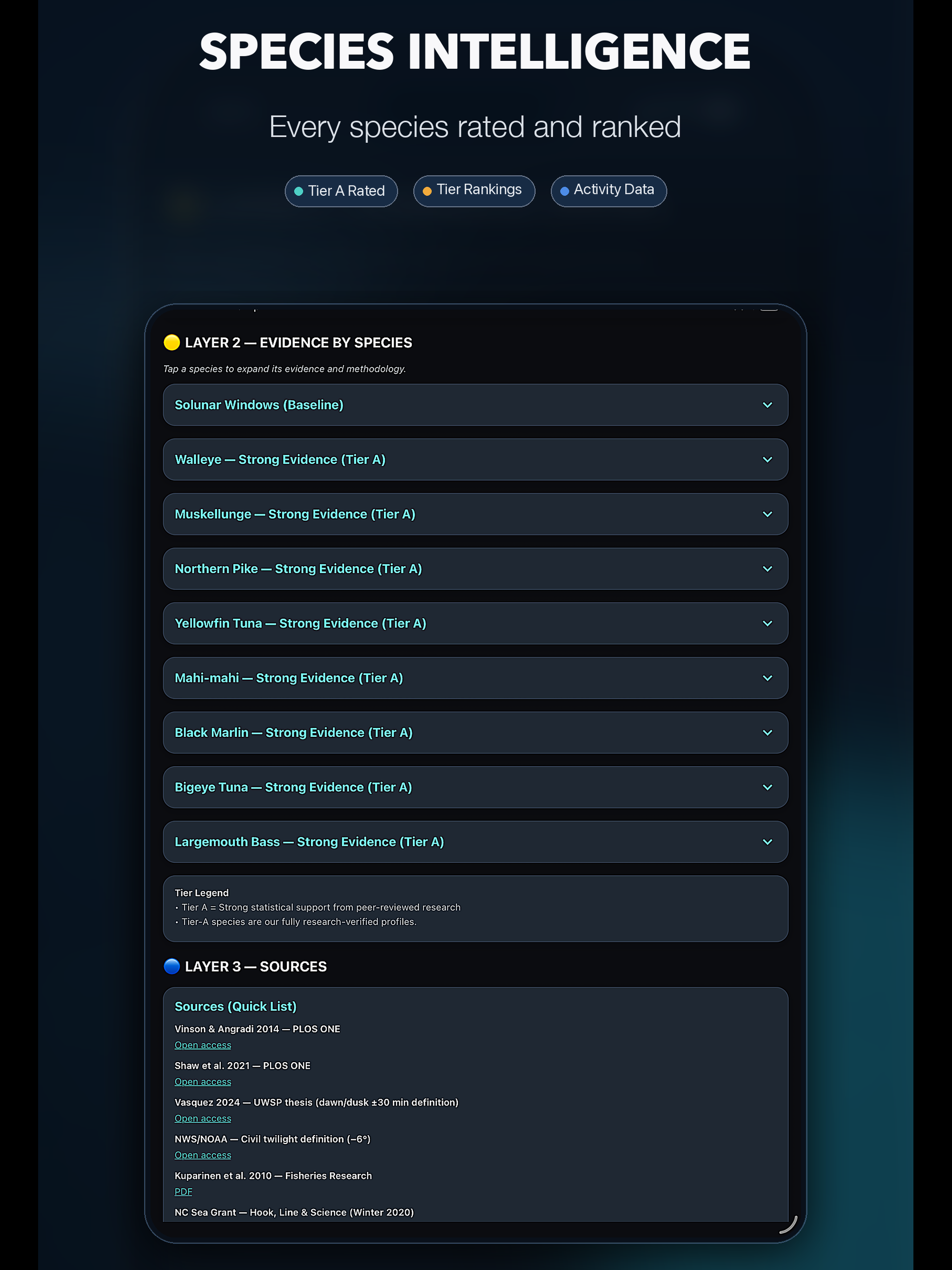Click the Activity Data pill
Image resolution: width=952 pixels, height=1270 pixels.
click(x=608, y=191)
